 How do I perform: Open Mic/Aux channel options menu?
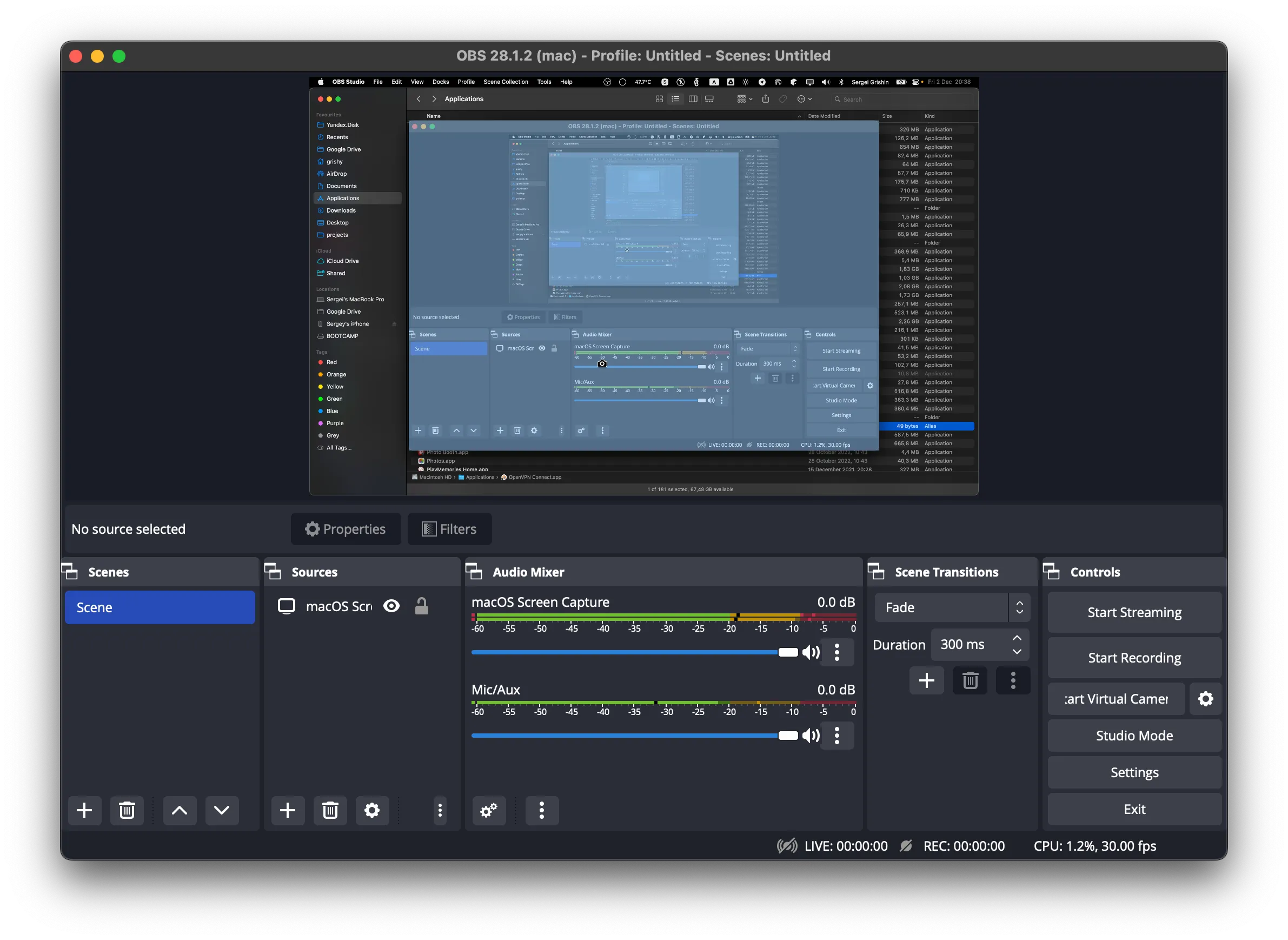point(837,736)
